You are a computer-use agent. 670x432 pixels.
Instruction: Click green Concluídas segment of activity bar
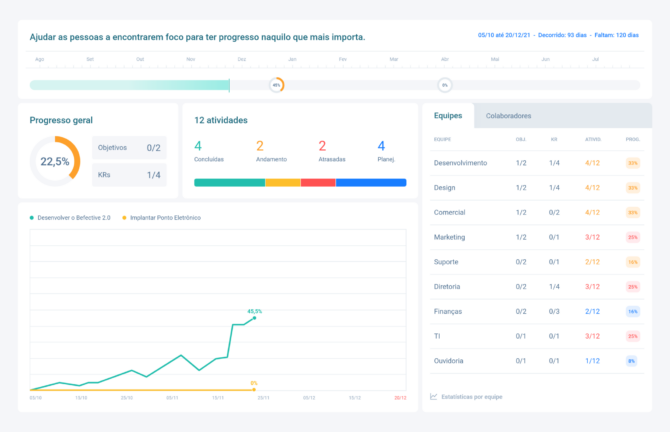click(x=229, y=183)
